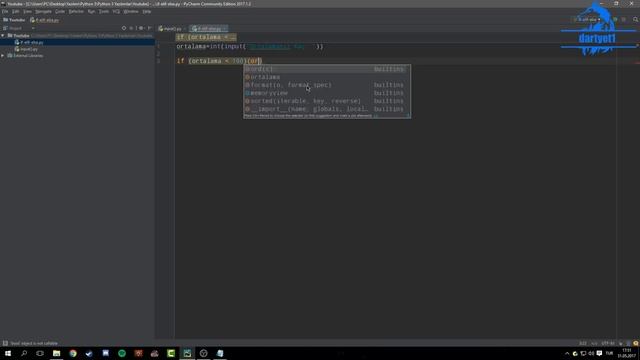
Task: Click the collapse all icon in Project panel
Action: click(x=131, y=28)
